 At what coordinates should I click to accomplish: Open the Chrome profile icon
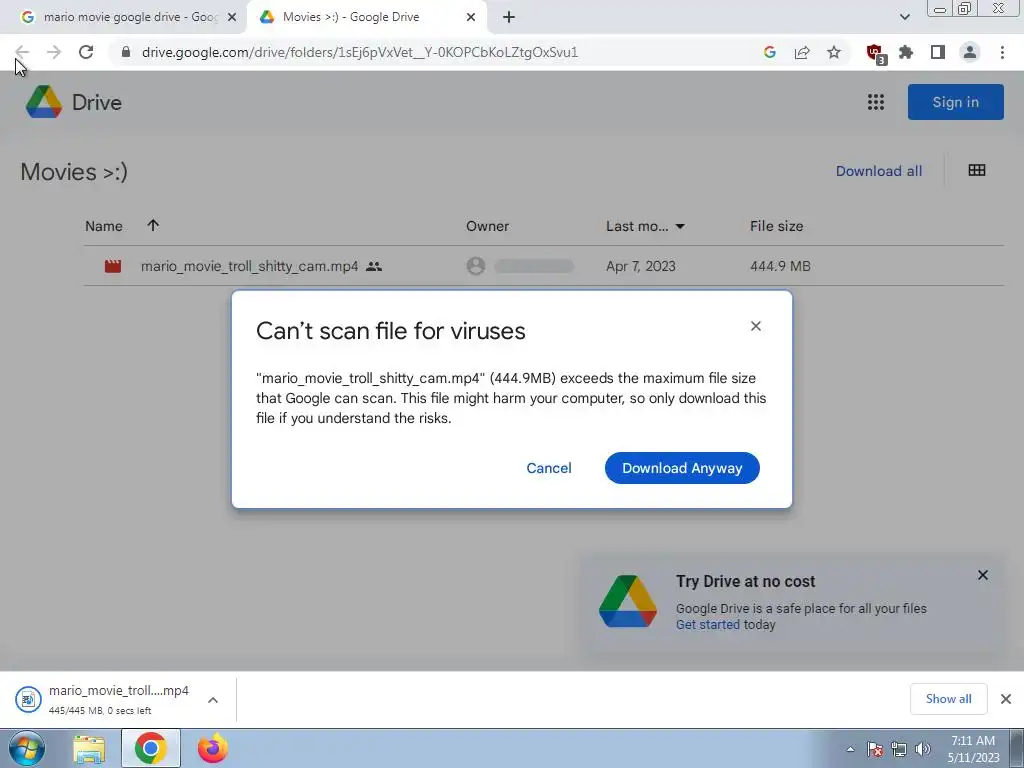point(970,52)
